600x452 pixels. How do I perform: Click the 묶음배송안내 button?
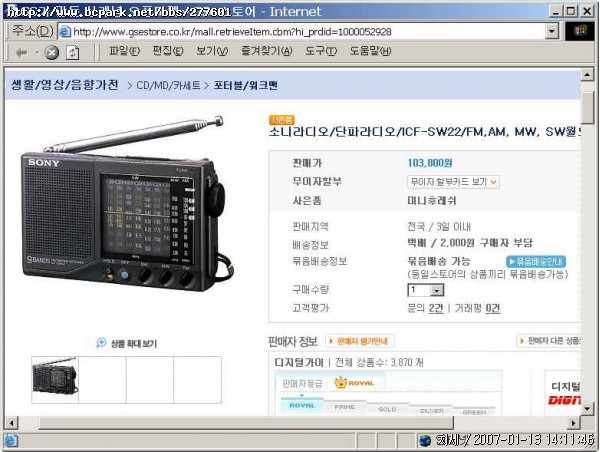tap(536, 261)
